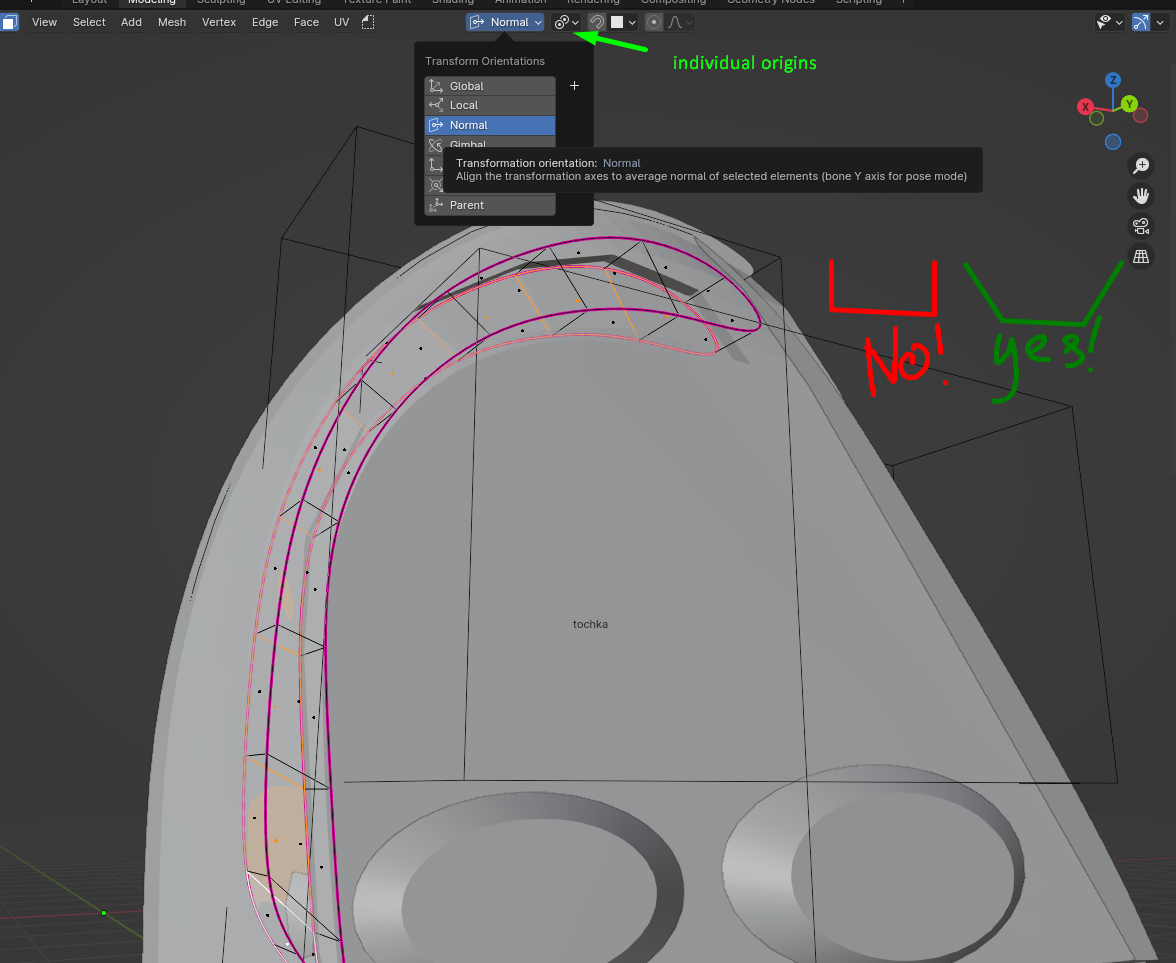This screenshot has height=963, width=1176.
Task: Open the Edge menu
Action: [x=265, y=22]
